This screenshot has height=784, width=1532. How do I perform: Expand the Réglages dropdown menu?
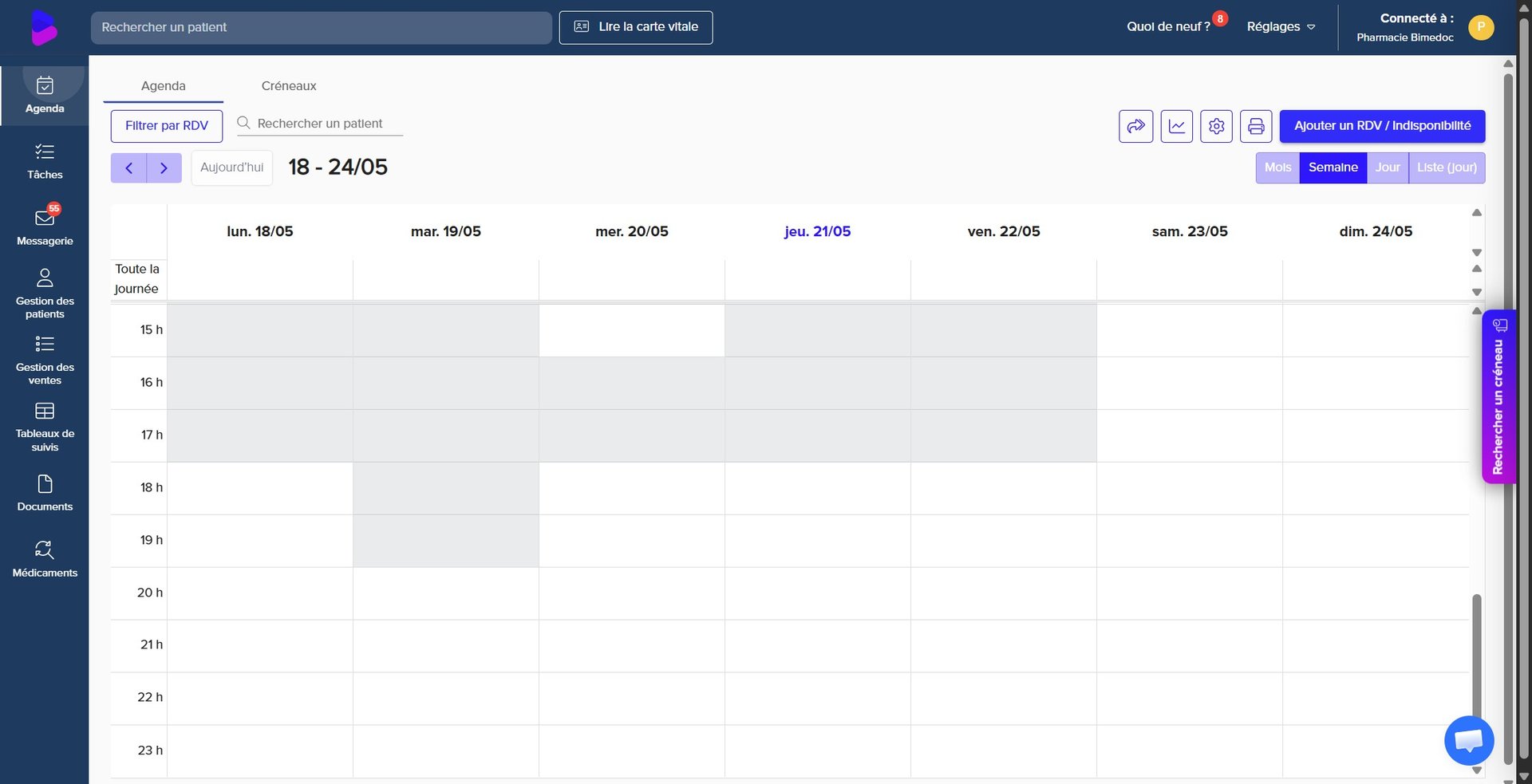(1281, 26)
